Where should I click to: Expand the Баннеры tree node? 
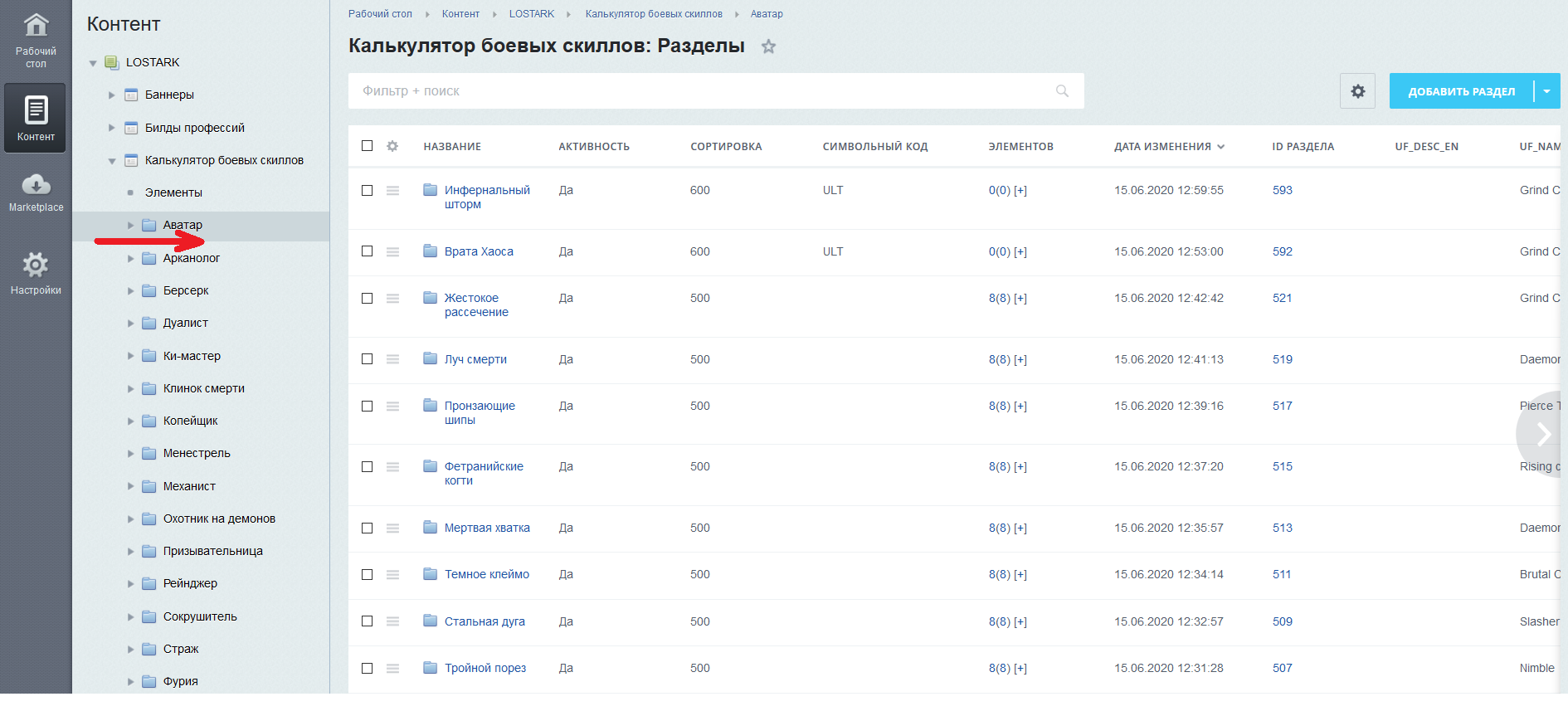point(112,95)
